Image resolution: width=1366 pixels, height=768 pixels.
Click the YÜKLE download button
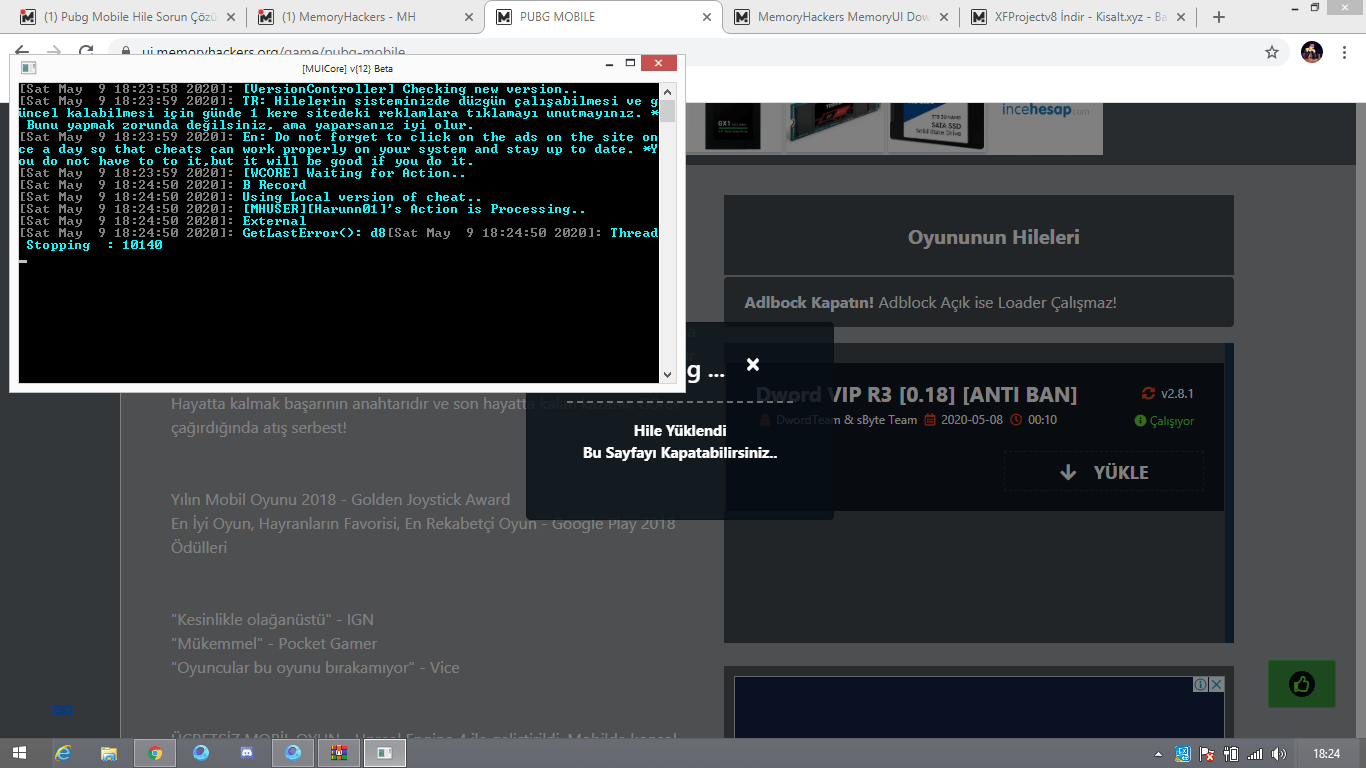pyautogui.click(x=1104, y=472)
